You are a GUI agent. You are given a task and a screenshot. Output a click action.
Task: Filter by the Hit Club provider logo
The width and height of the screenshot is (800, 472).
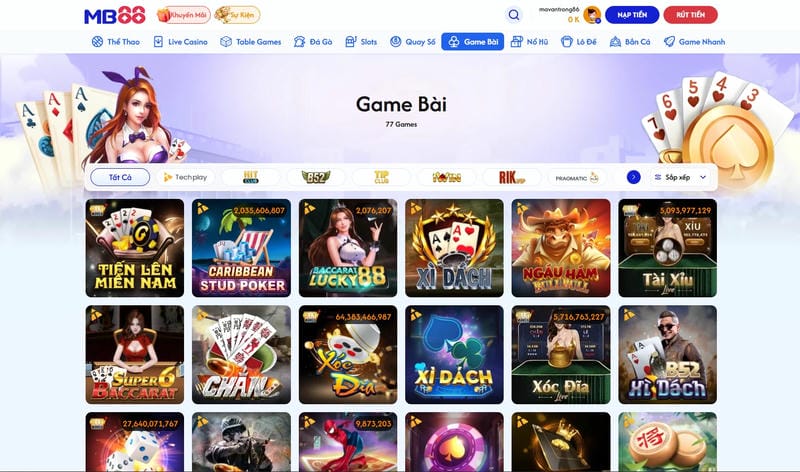pos(251,177)
